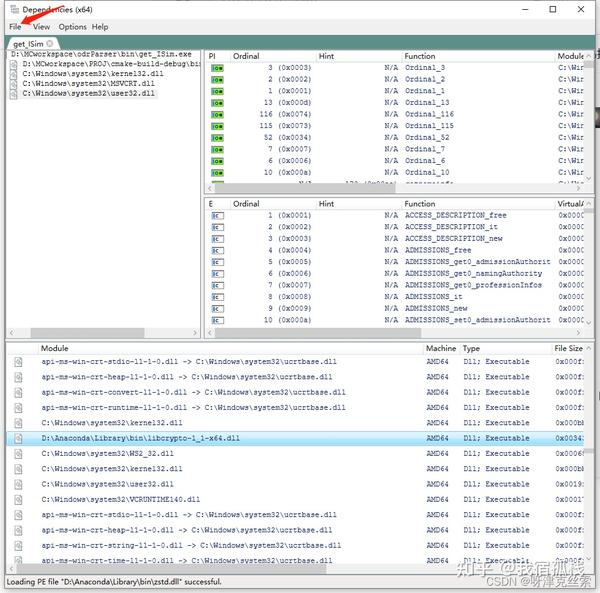Click module icon for api-ms-win-crt-convert row

18,393
